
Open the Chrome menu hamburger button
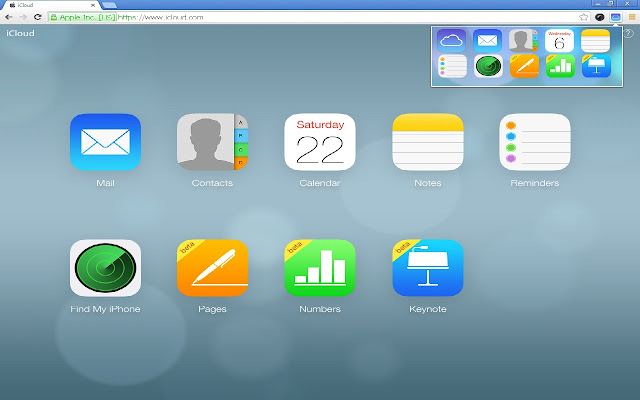tap(632, 17)
